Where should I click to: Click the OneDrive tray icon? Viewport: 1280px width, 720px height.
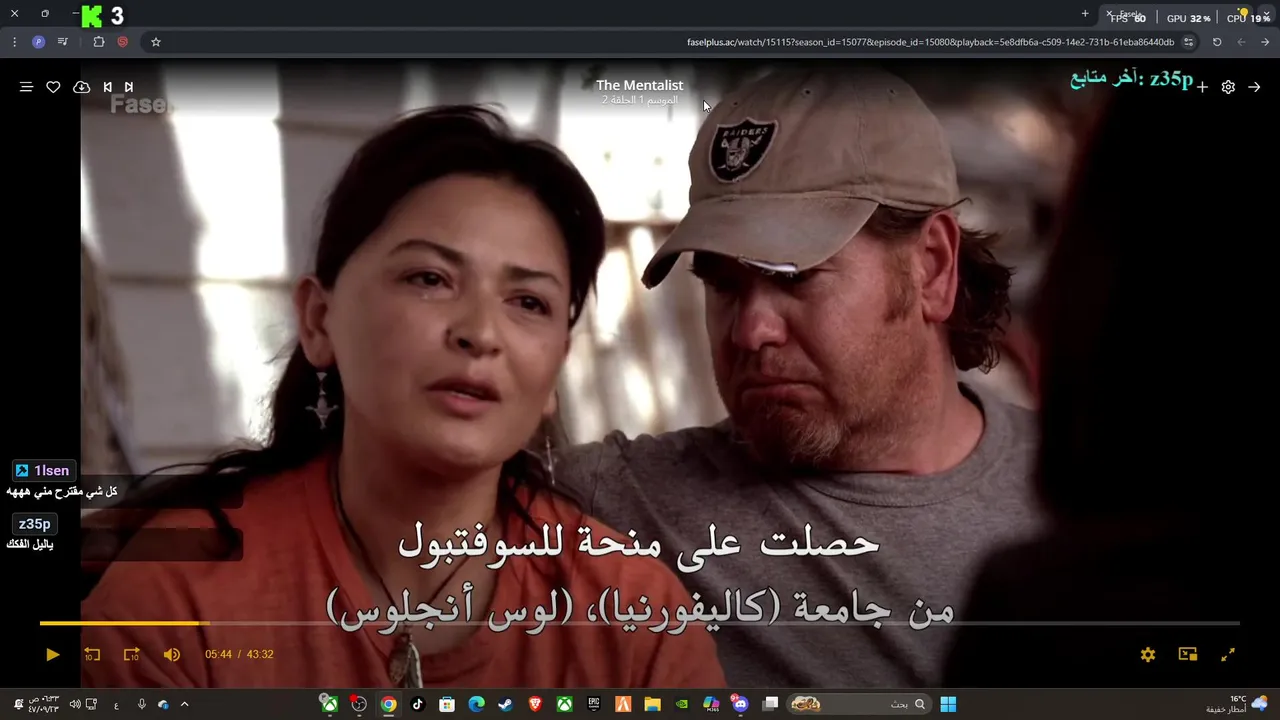tap(163, 704)
